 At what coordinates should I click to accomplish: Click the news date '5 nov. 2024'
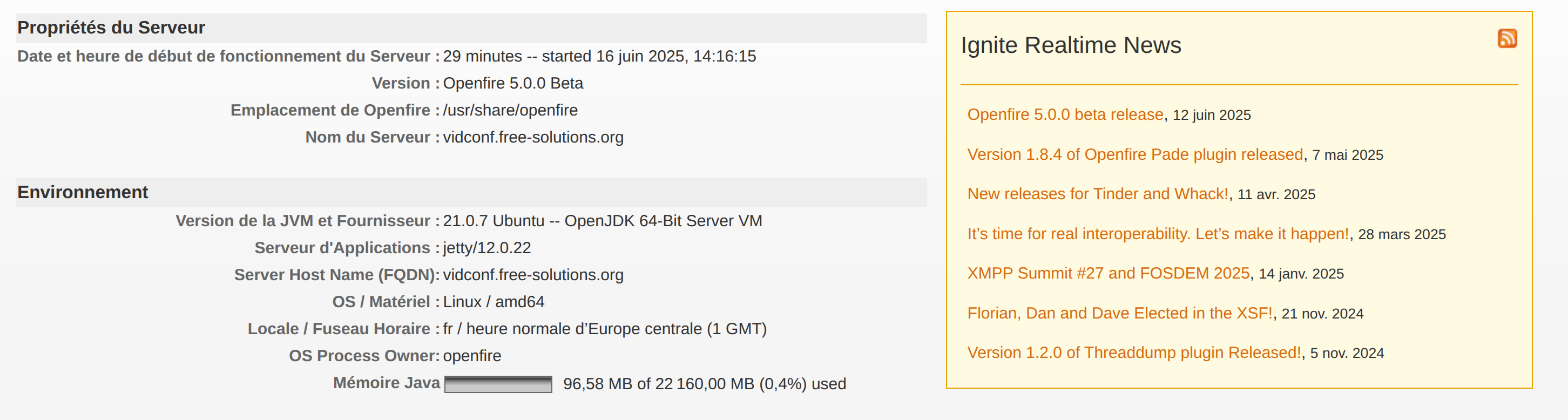(1347, 354)
